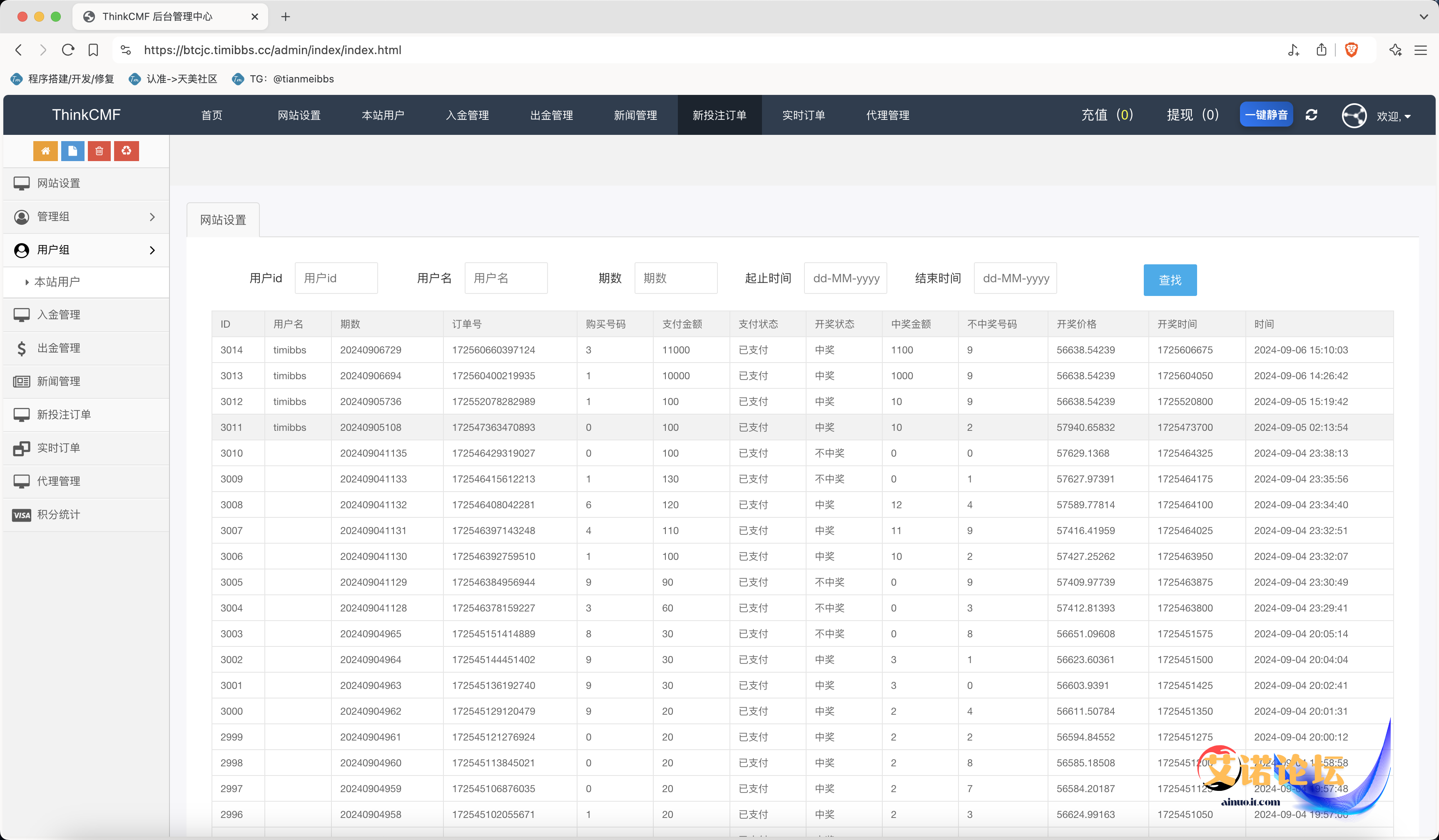Open the browser hamburger menu
The width and height of the screenshot is (1439, 840).
[x=1421, y=50]
